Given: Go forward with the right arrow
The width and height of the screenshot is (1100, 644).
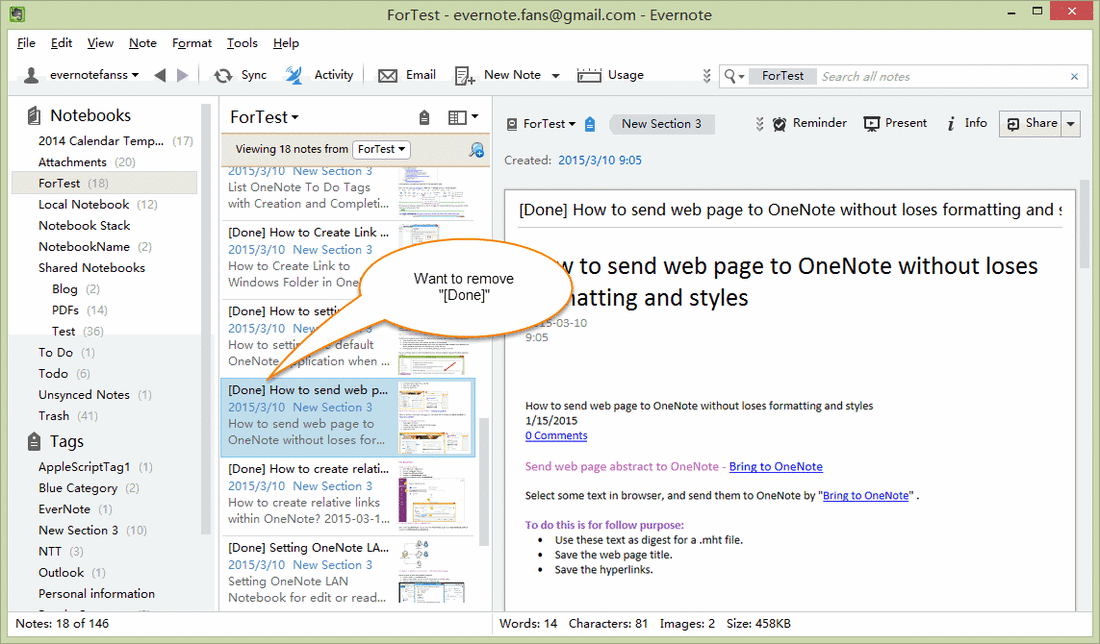Looking at the screenshot, I should pos(182,75).
